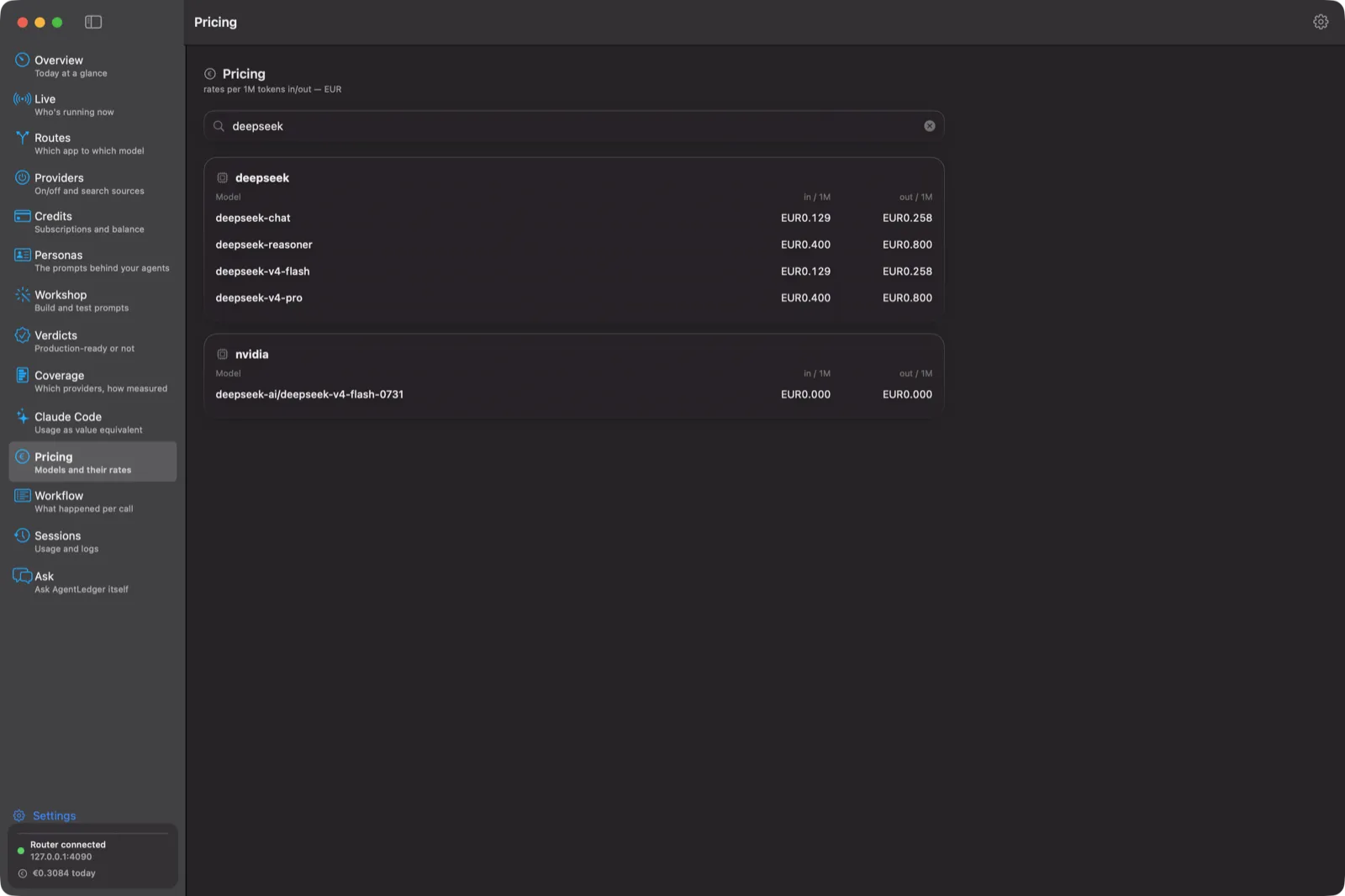
Task: Click the Pricing euro icon in sidebar
Action: [22, 456]
